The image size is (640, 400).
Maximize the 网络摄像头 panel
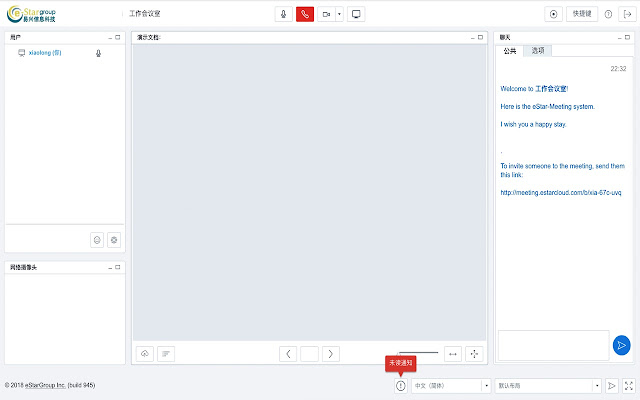pyautogui.click(x=118, y=267)
